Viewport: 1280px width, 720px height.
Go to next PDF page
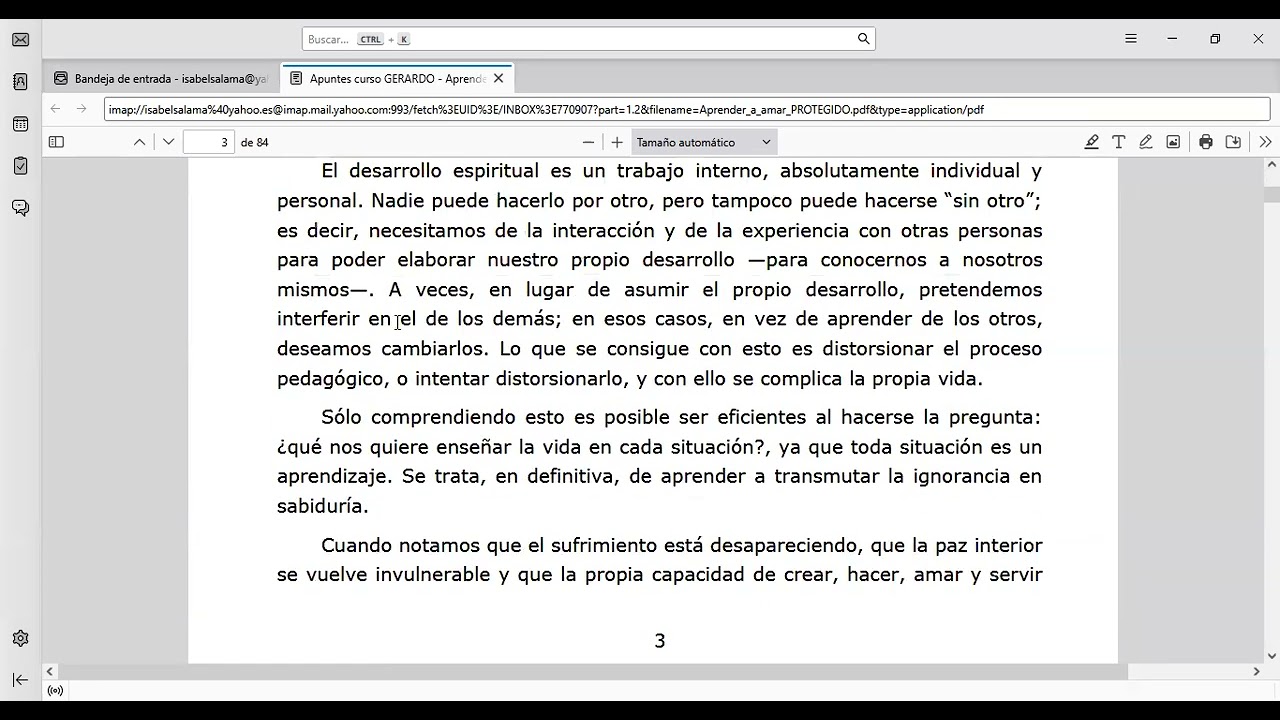(x=168, y=142)
